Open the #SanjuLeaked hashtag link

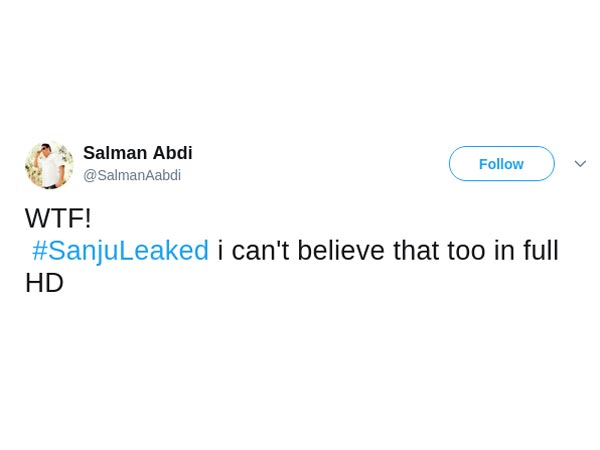point(120,250)
